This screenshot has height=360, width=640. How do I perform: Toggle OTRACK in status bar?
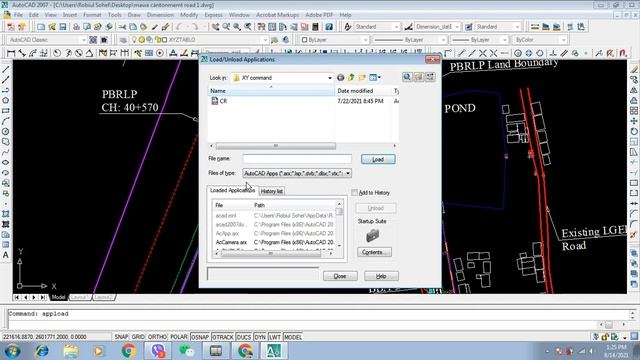pos(223,337)
